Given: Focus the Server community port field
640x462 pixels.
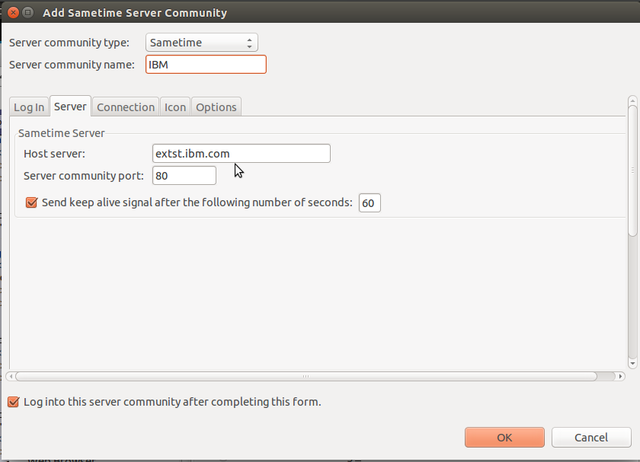Looking at the screenshot, I should coord(184,176).
